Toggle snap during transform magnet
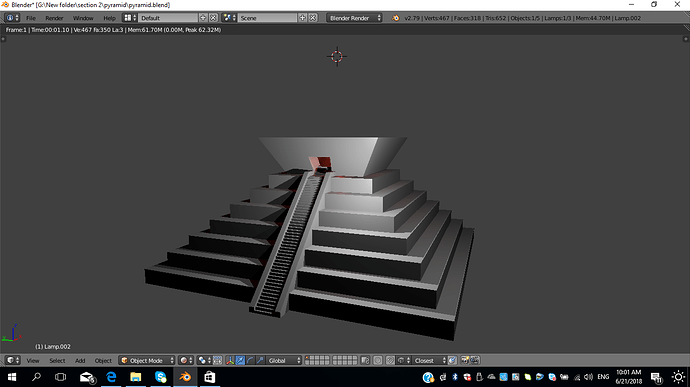Screen dimensions: 690x387 tap(390, 360)
